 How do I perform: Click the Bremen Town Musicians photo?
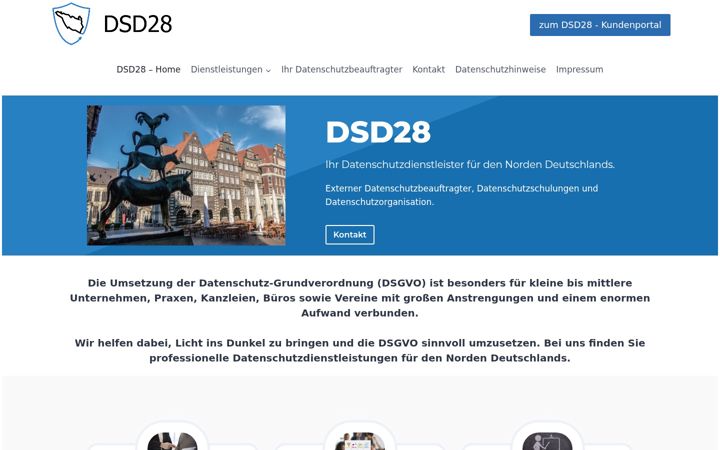[x=186, y=175]
